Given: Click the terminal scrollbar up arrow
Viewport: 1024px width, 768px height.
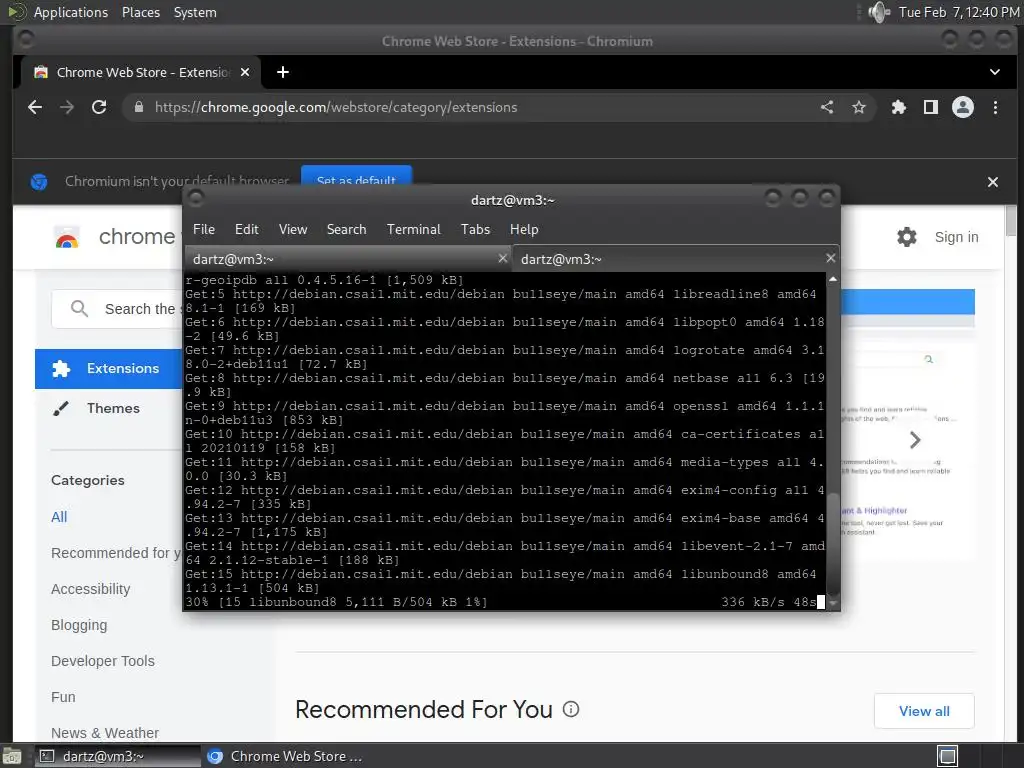Looking at the screenshot, I should [833, 279].
